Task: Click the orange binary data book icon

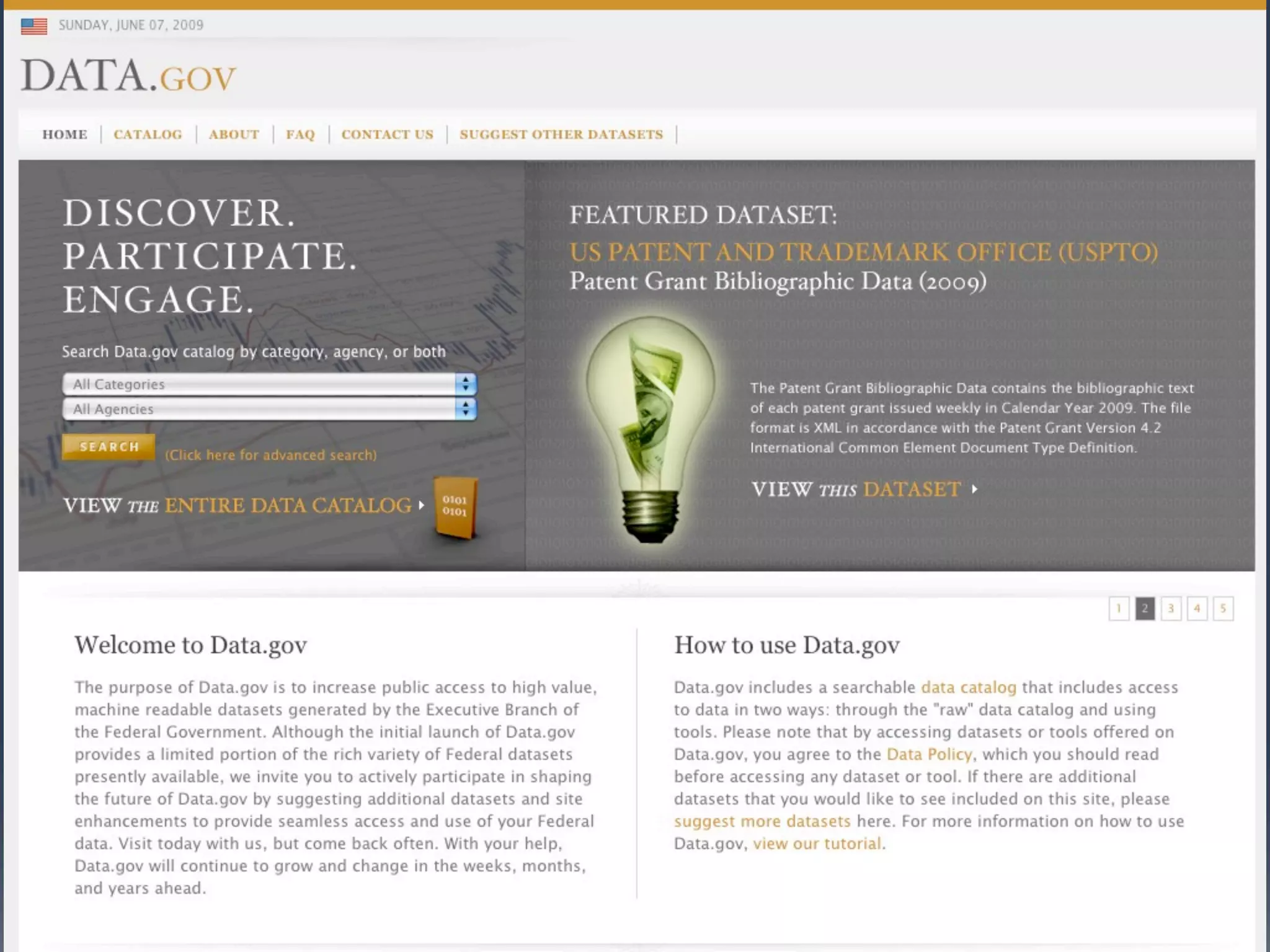Action: (x=455, y=507)
